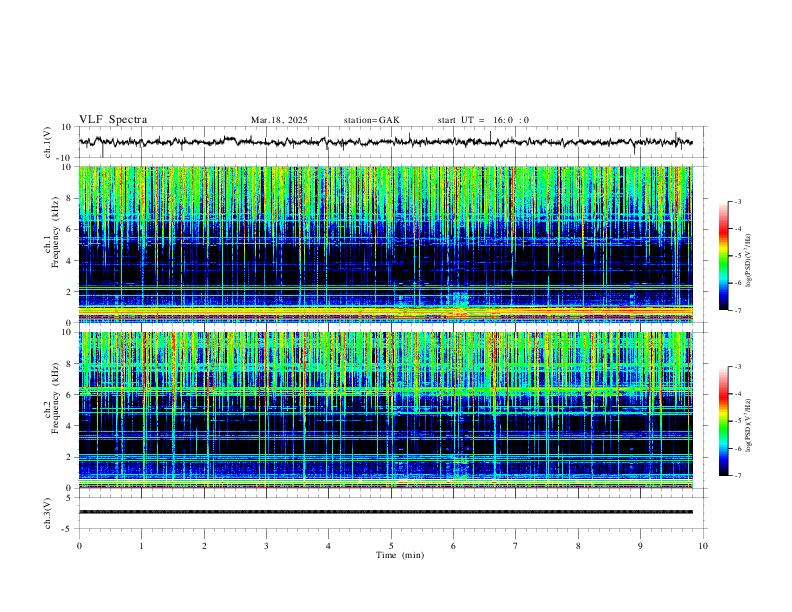Click time axis tick label "7"
This screenshot has width=792, height=612.
pos(516,546)
